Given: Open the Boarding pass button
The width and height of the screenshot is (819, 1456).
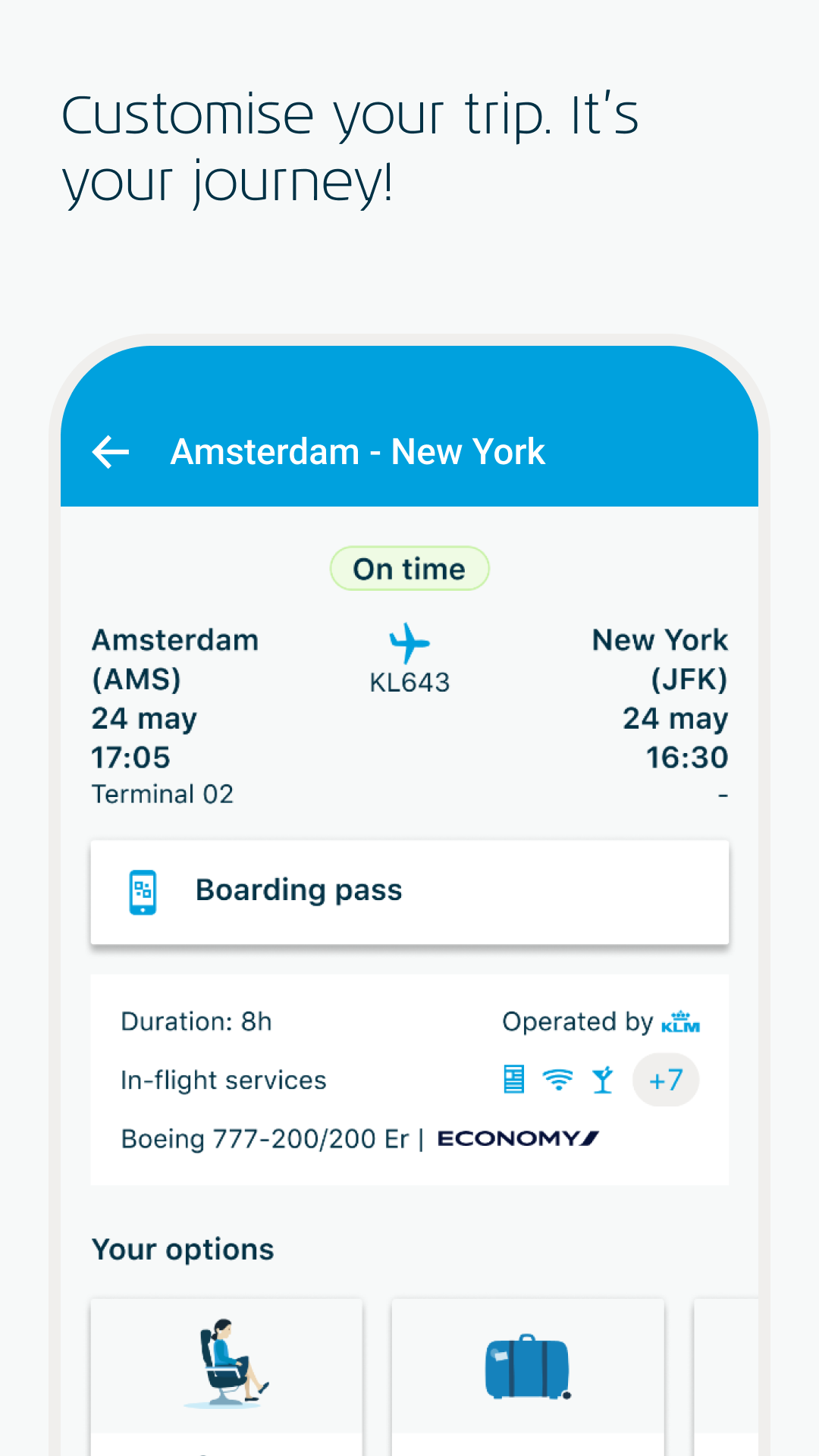Looking at the screenshot, I should (409, 892).
